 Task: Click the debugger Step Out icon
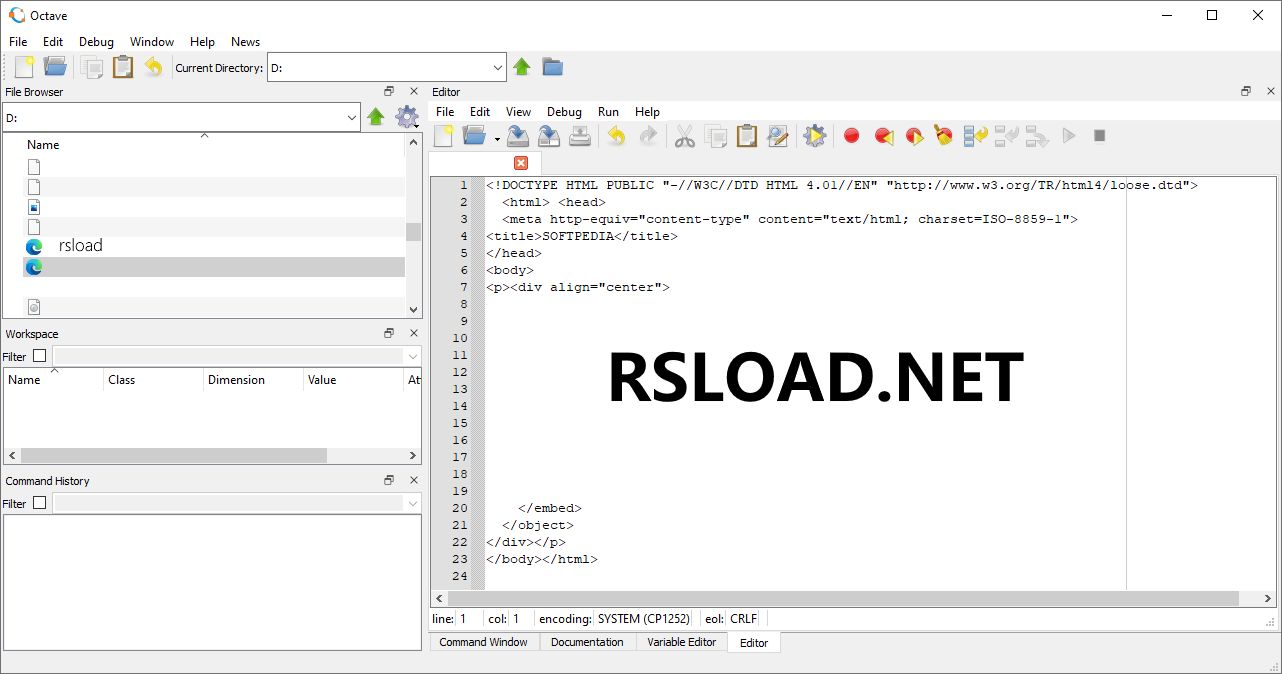[x=1037, y=136]
